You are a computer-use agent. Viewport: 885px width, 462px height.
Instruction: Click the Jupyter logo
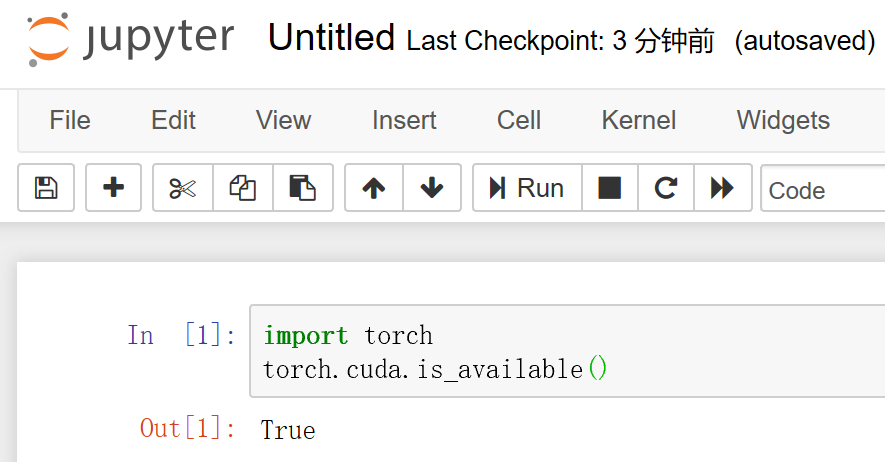(x=130, y=39)
